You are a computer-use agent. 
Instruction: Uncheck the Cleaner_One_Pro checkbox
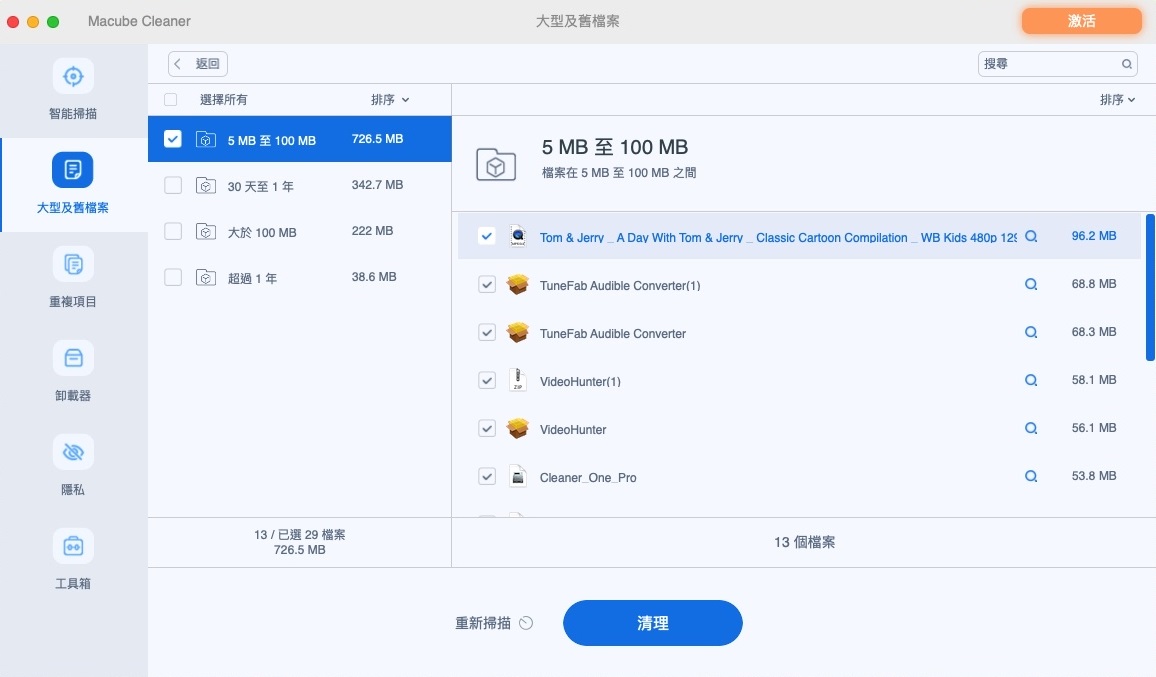(487, 476)
